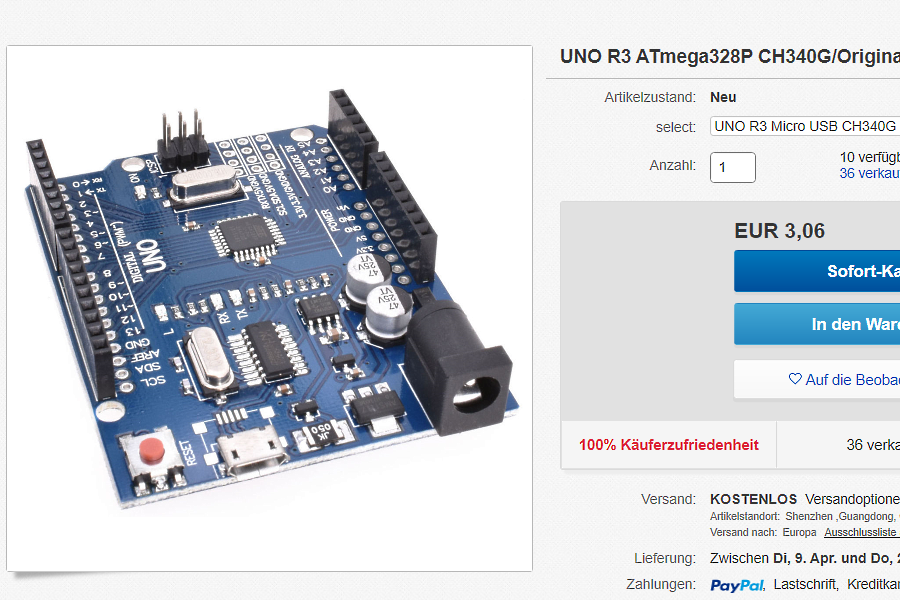Click the Lastschrift payment option text
Viewport: 900px width, 600px height.
tap(805, 584)
